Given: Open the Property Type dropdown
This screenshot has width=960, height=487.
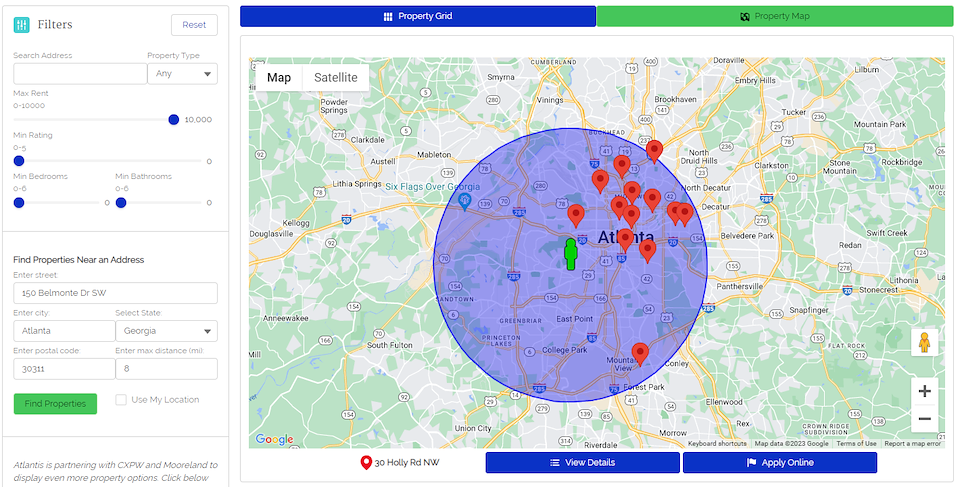Looking at the screenshot, I should pos(182,74).
